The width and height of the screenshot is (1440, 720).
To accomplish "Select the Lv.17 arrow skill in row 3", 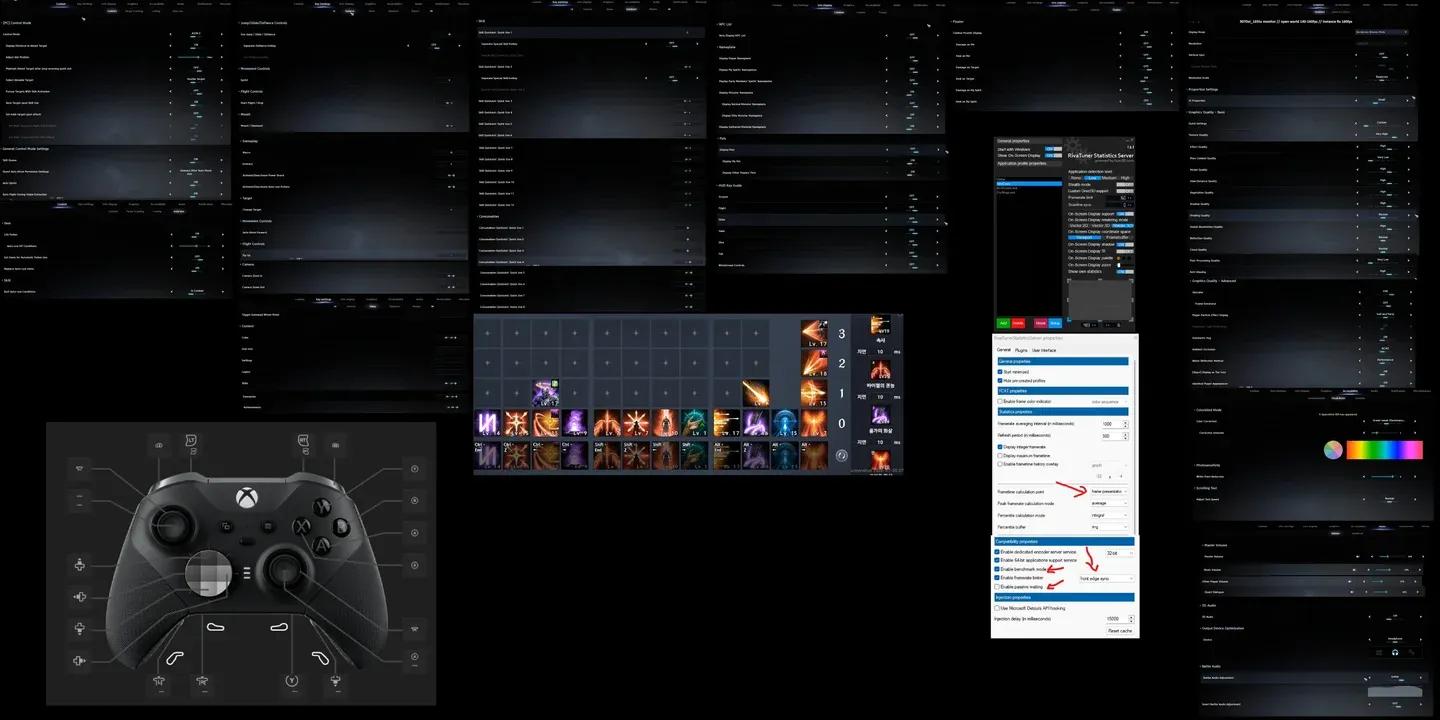I will click(814, 333).
